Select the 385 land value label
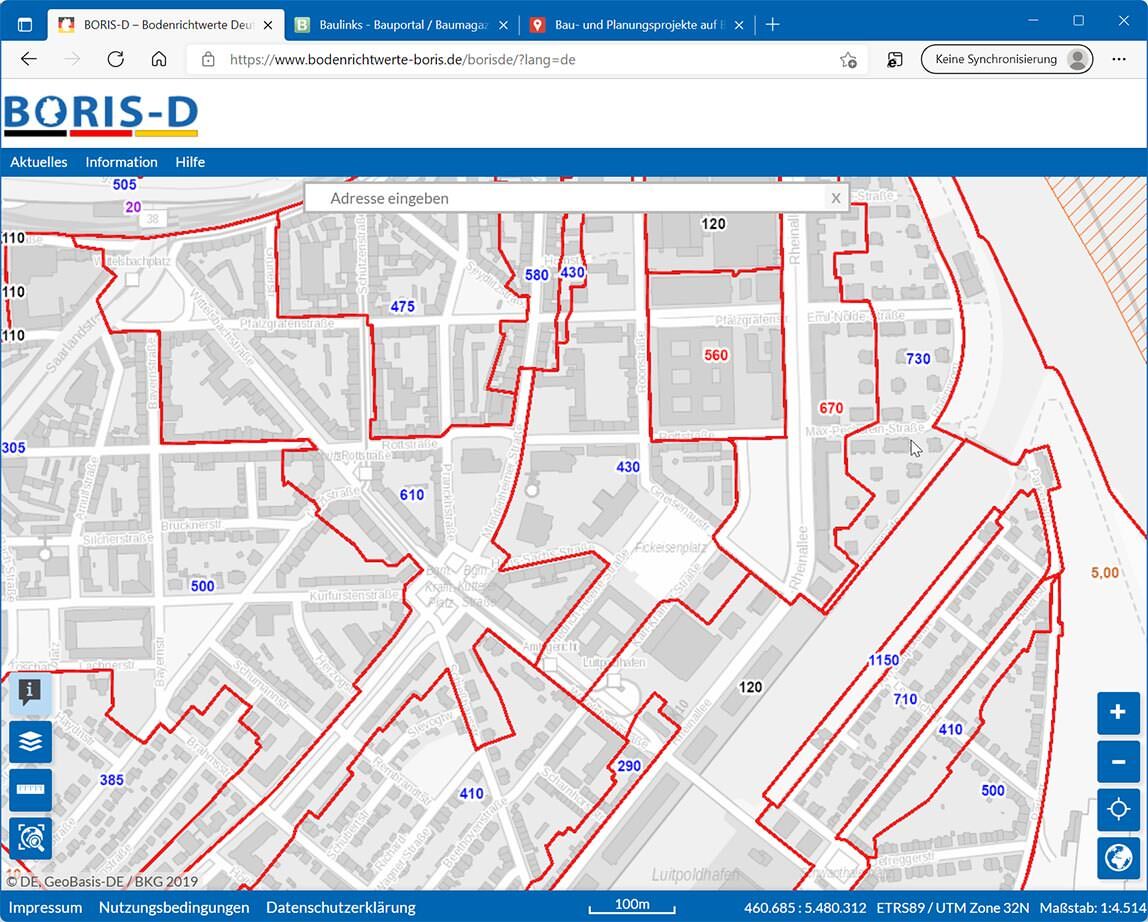The height and width of the screenshot is (922, 1148). coord(111,780)
